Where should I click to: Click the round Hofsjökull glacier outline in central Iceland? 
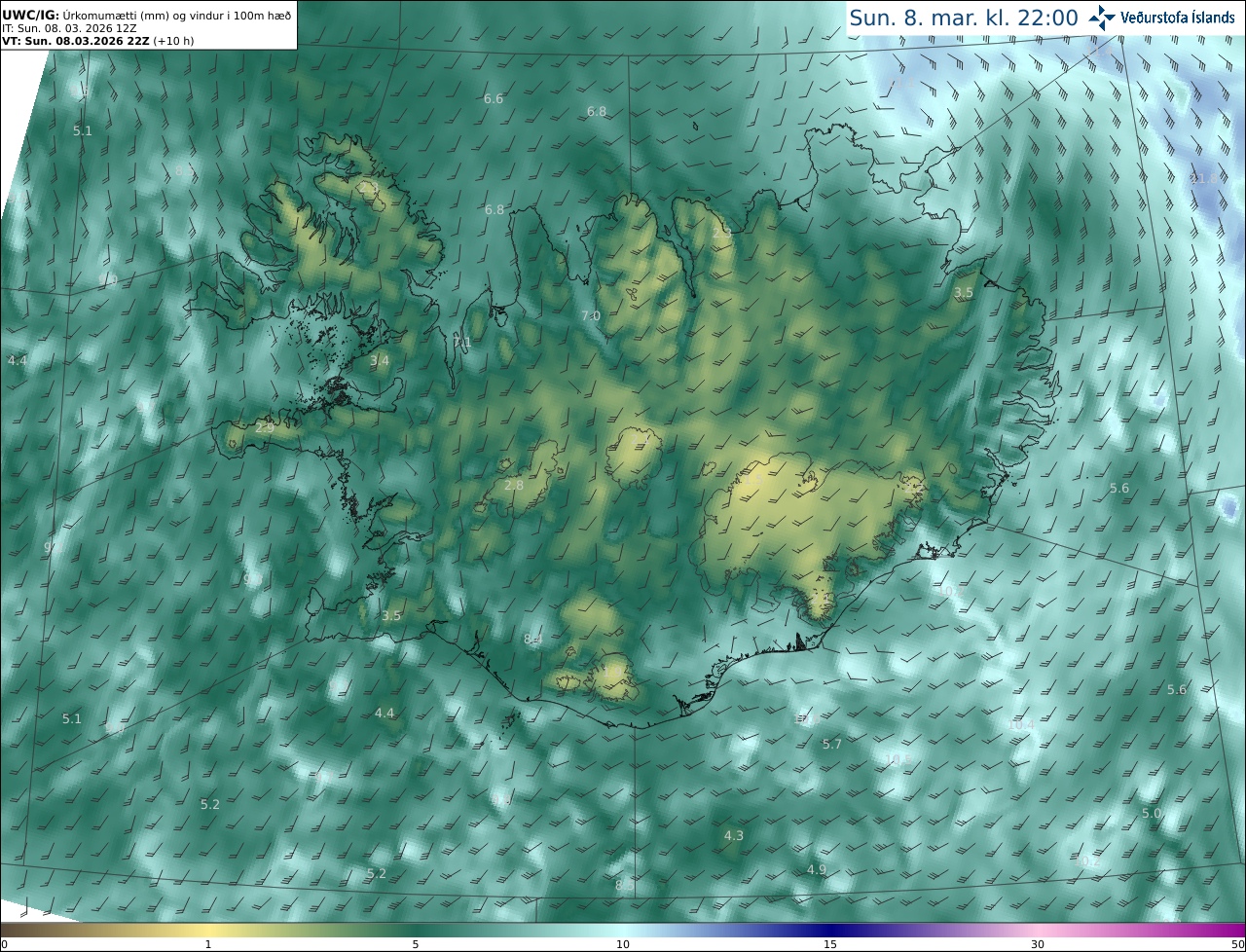[x=634, y=458]
